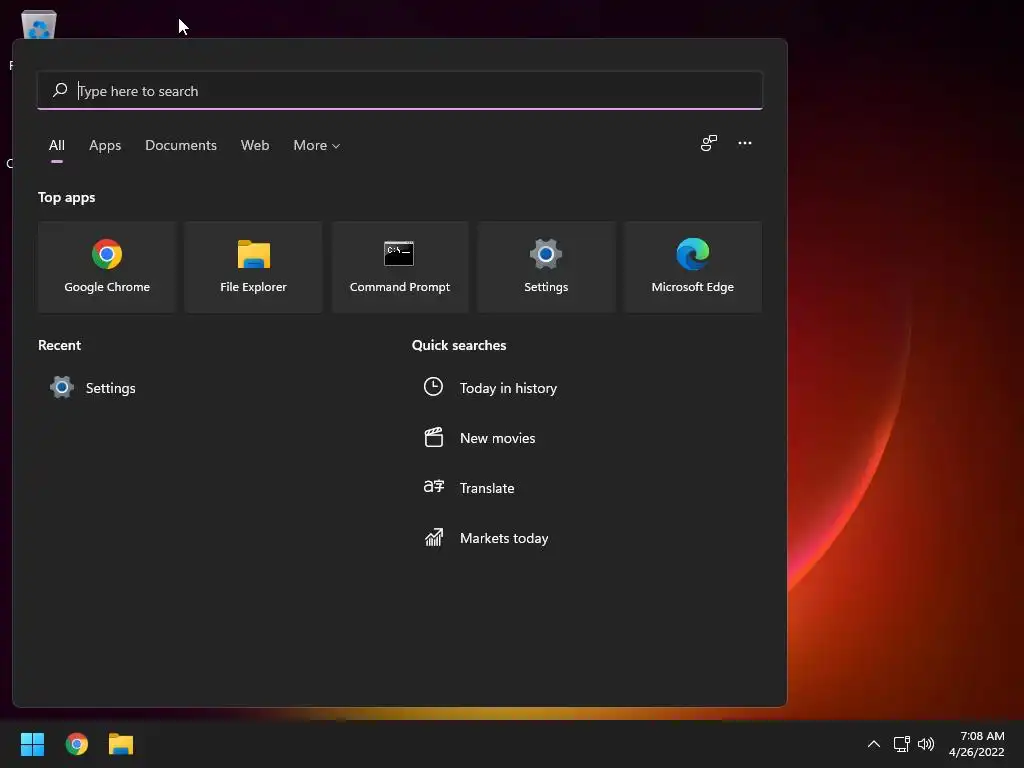Select Today in history quick search

tap(490, 388)
